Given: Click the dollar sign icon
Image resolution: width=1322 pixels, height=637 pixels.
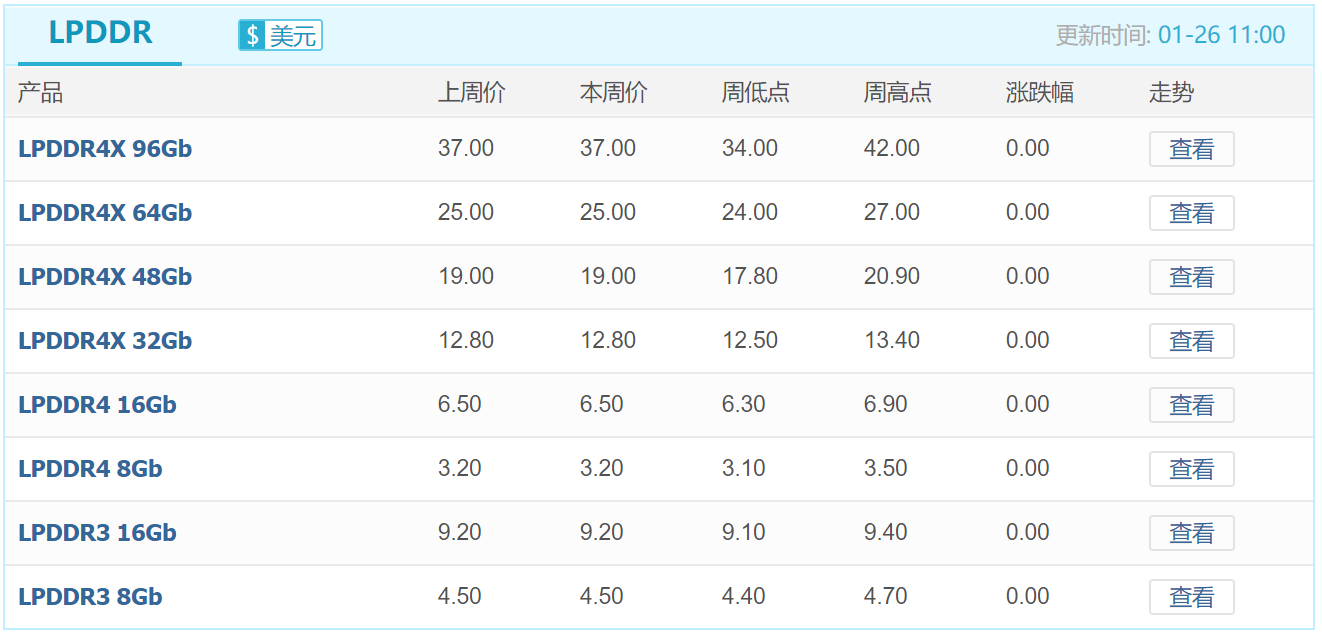Looking at the screenshot, I should (x=252, y=35).
